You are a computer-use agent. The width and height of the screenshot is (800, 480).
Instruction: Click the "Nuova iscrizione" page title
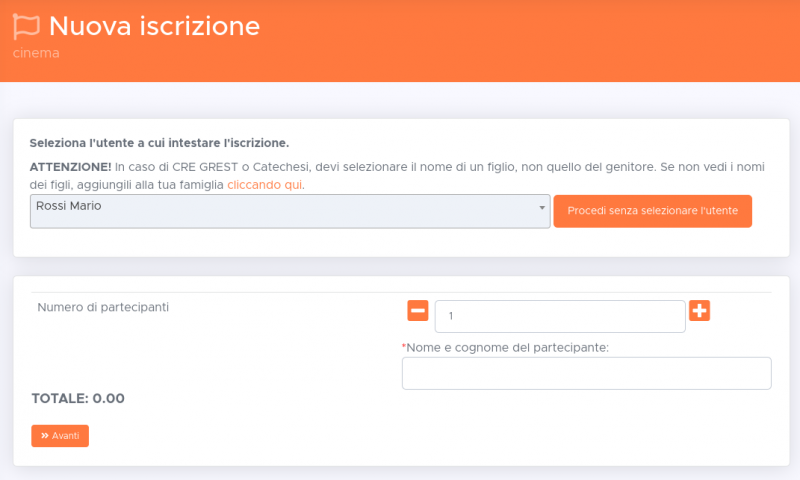tap(154, 27)
